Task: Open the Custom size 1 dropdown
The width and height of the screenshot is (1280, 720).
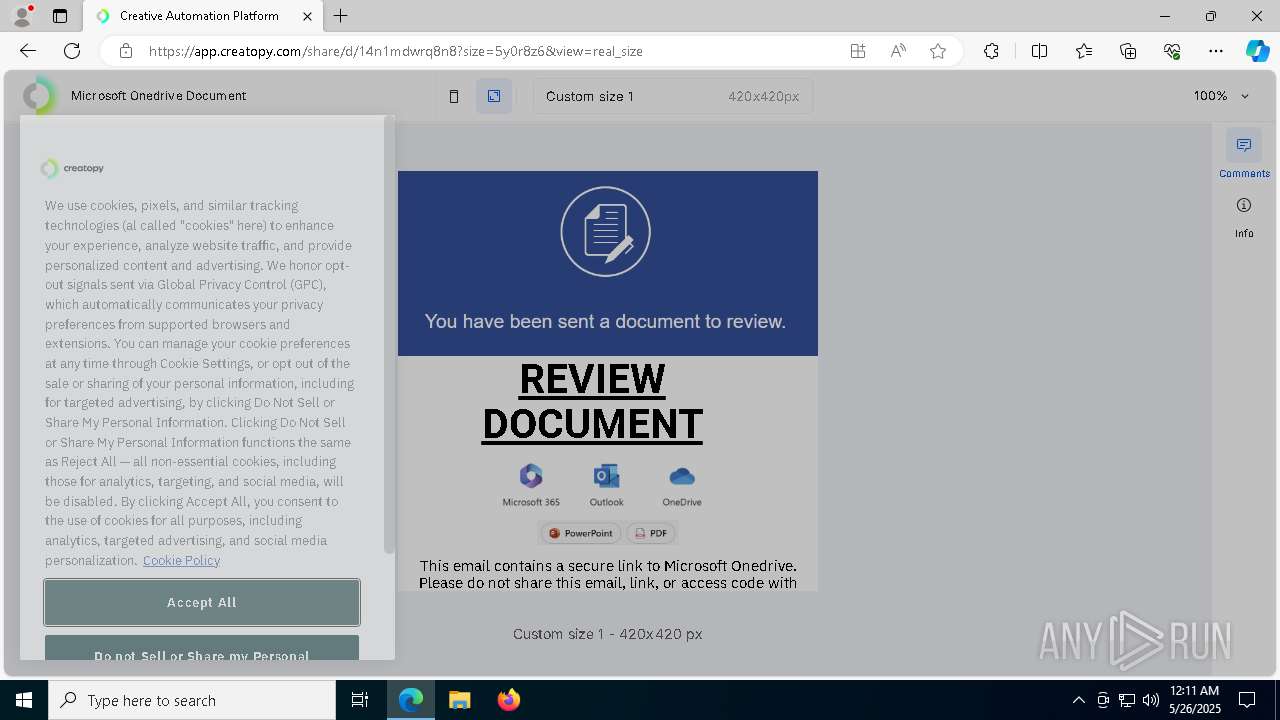Action: click(x=673, y=96)
